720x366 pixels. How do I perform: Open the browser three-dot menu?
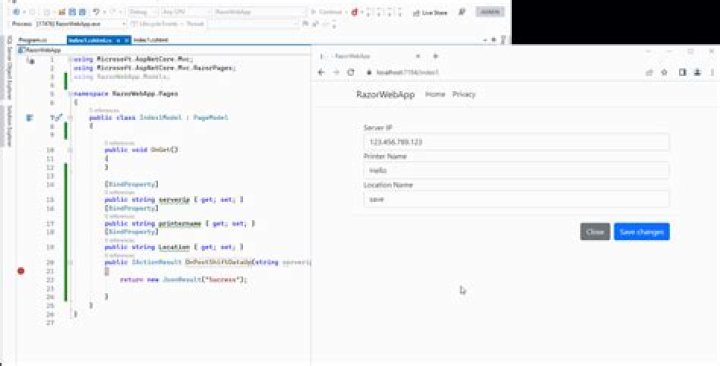click(712, 73)
